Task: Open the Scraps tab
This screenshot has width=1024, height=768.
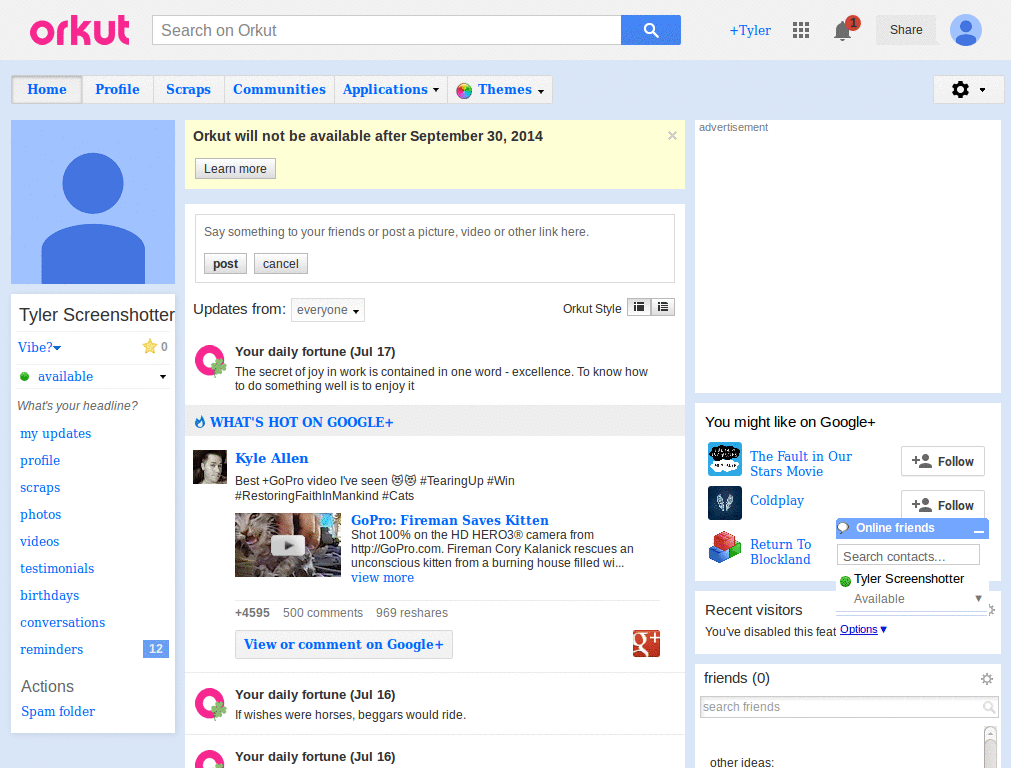Action: tap(188, 89)
